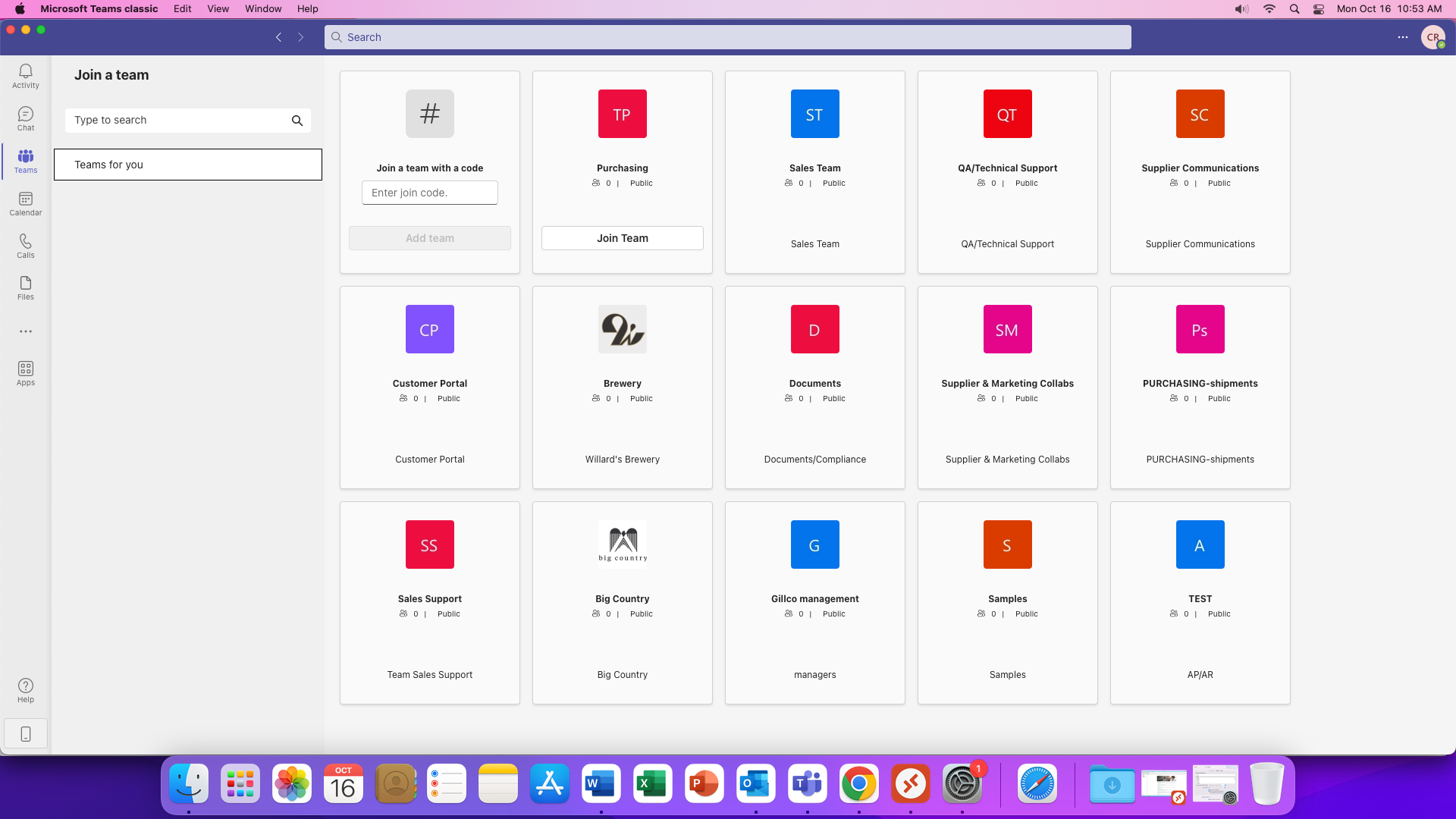Click the Help icon in the sidebar
Viewport: 1456px width, 819px height.
[x=25, y=690]
